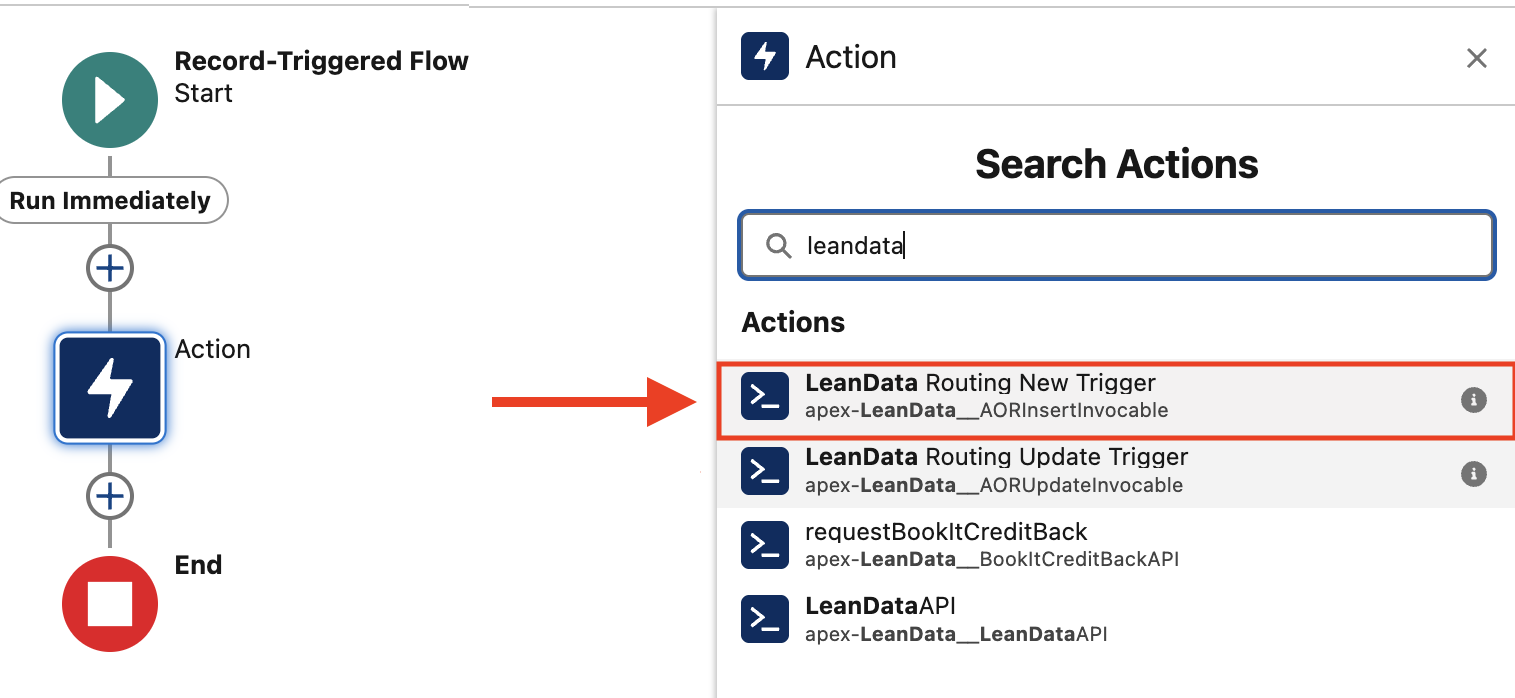Click the requestBookItCreditBack apex icon

click(x=765, y=545)
